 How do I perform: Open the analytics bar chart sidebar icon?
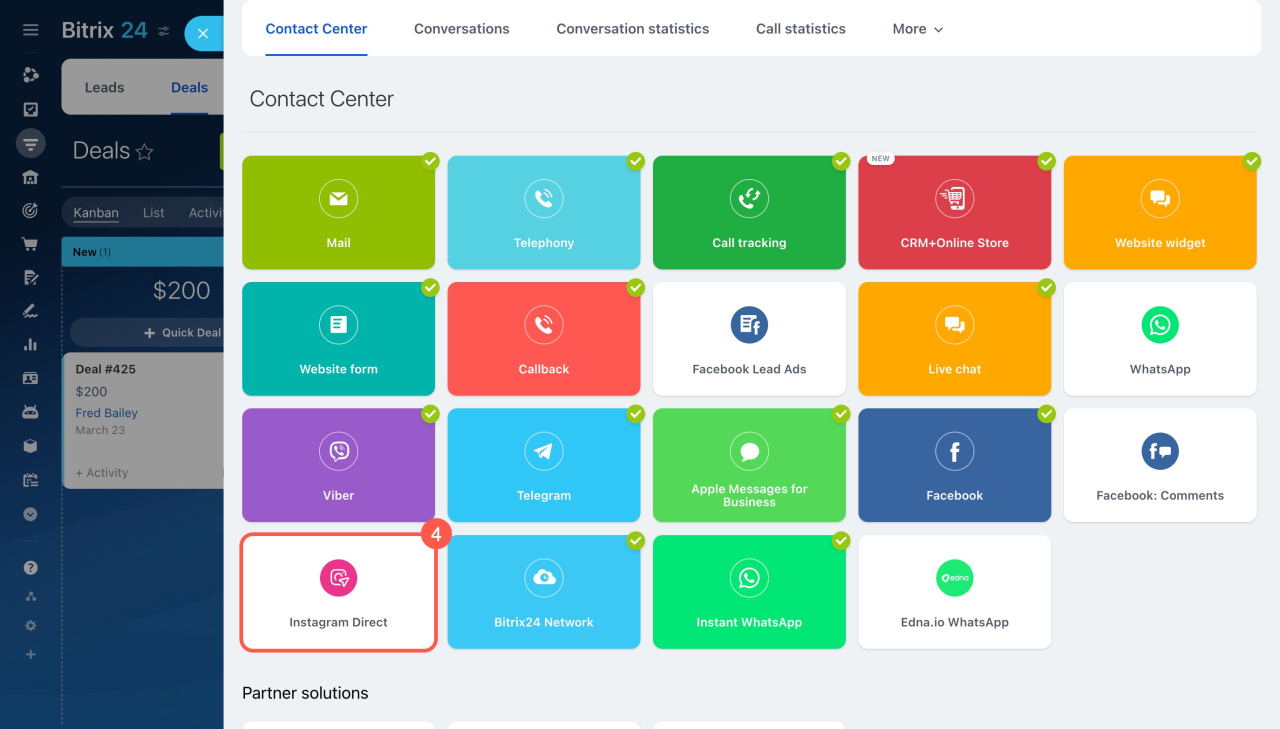click(x=30, y=345)
